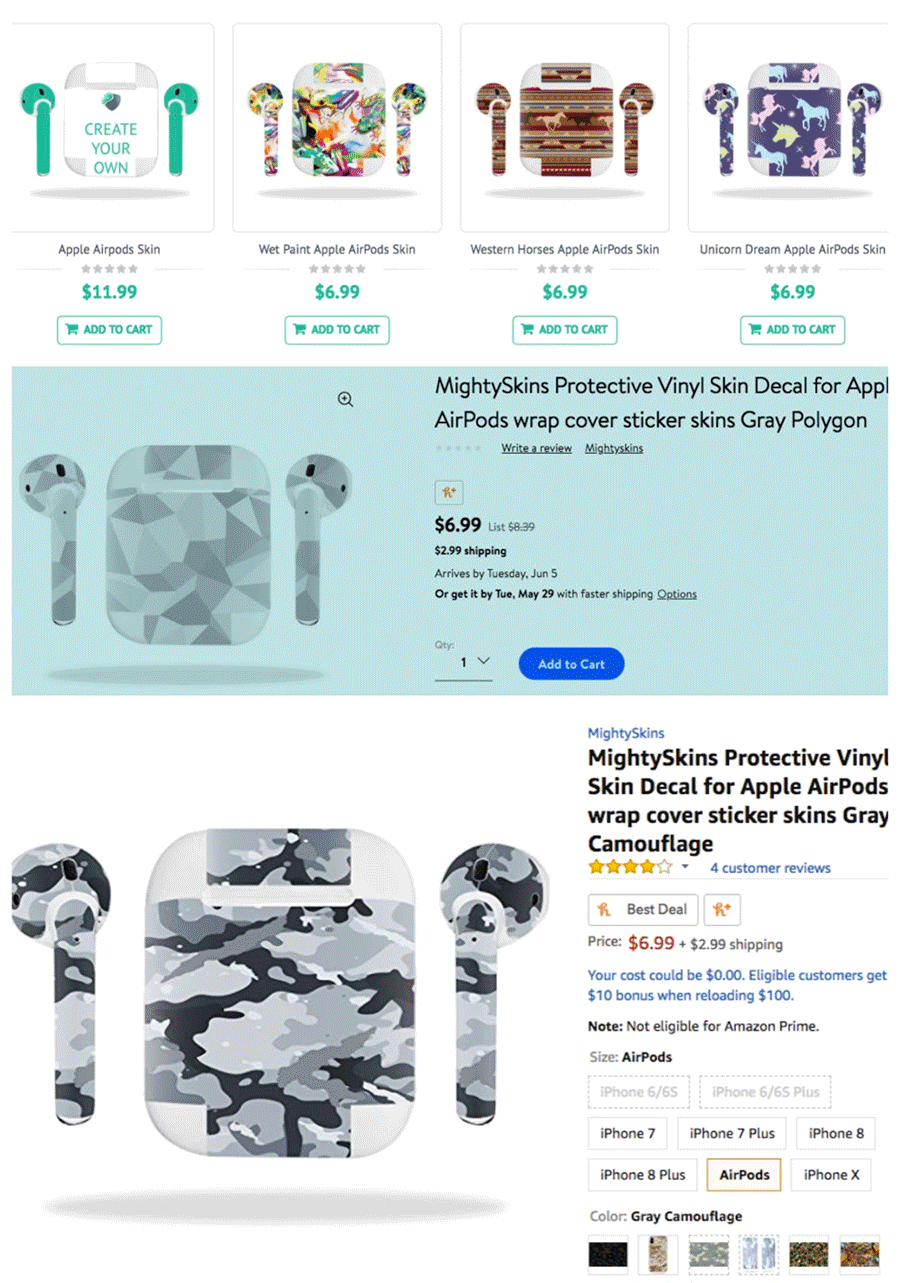Expand the star rating breakdown arrow
Image resolution: width=900 pixels, height=1283 pixels.
pos(685,867)
